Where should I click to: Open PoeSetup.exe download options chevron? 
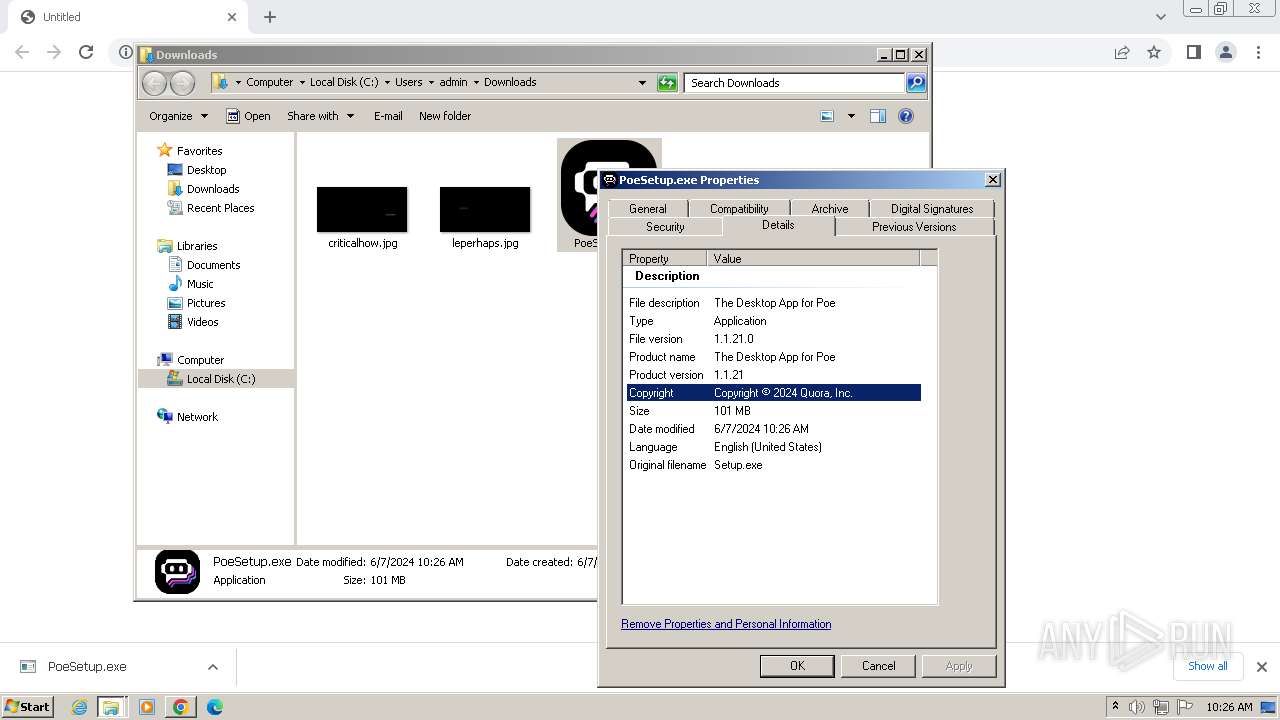(213, 667)
